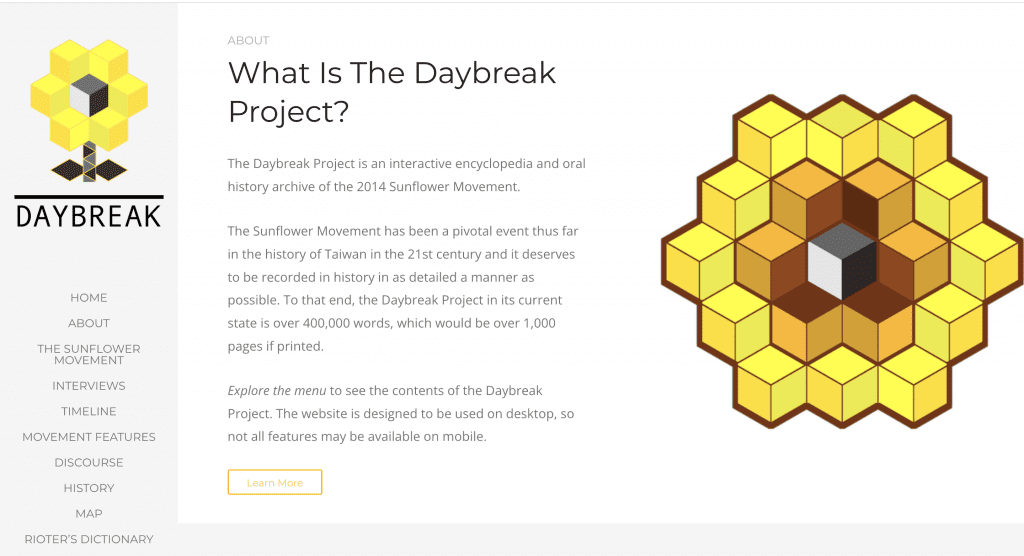Click the ABOUT label above the heading
The width and height of the screenshot is (1024, 556).
(x=248, y=41)
